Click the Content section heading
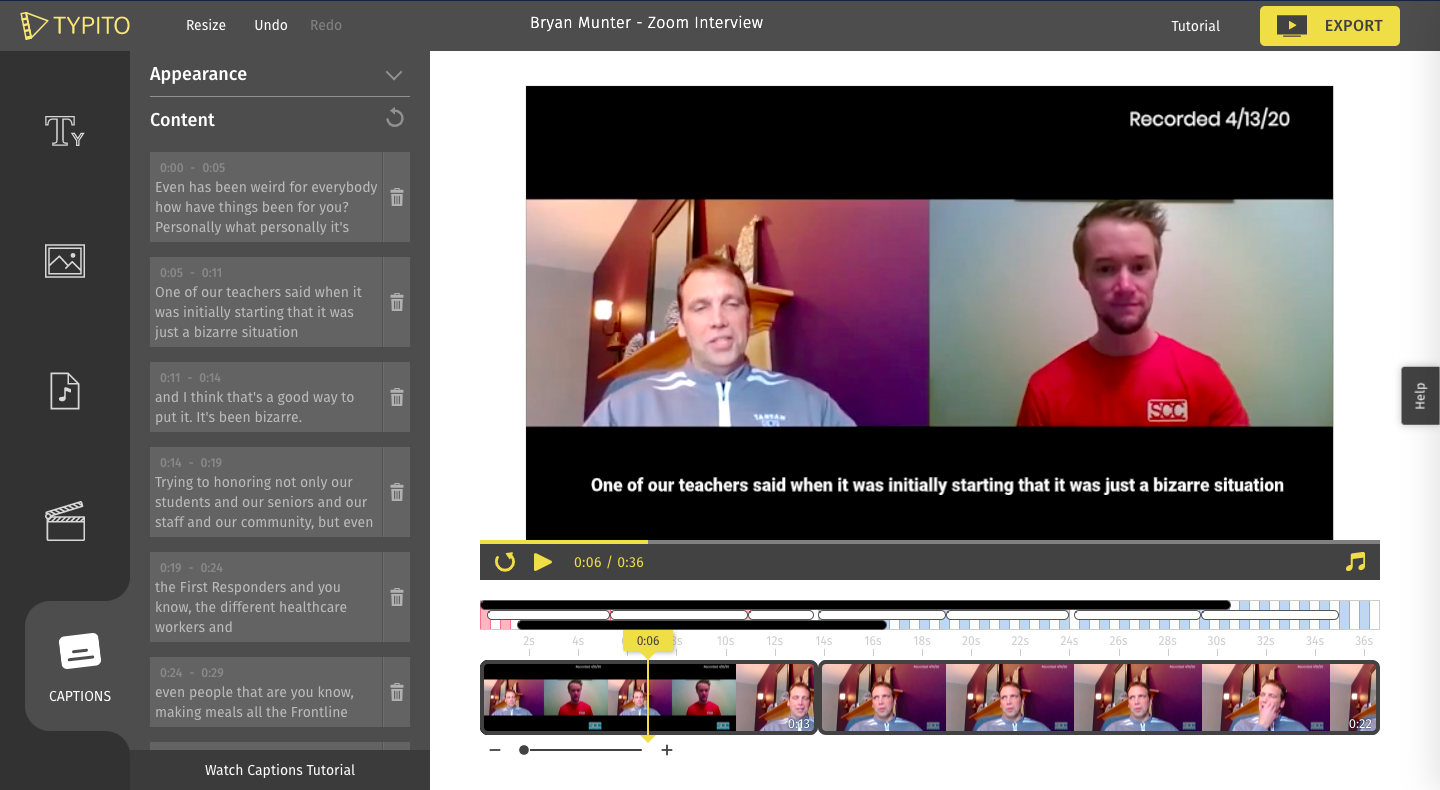 tap(182, 119)
